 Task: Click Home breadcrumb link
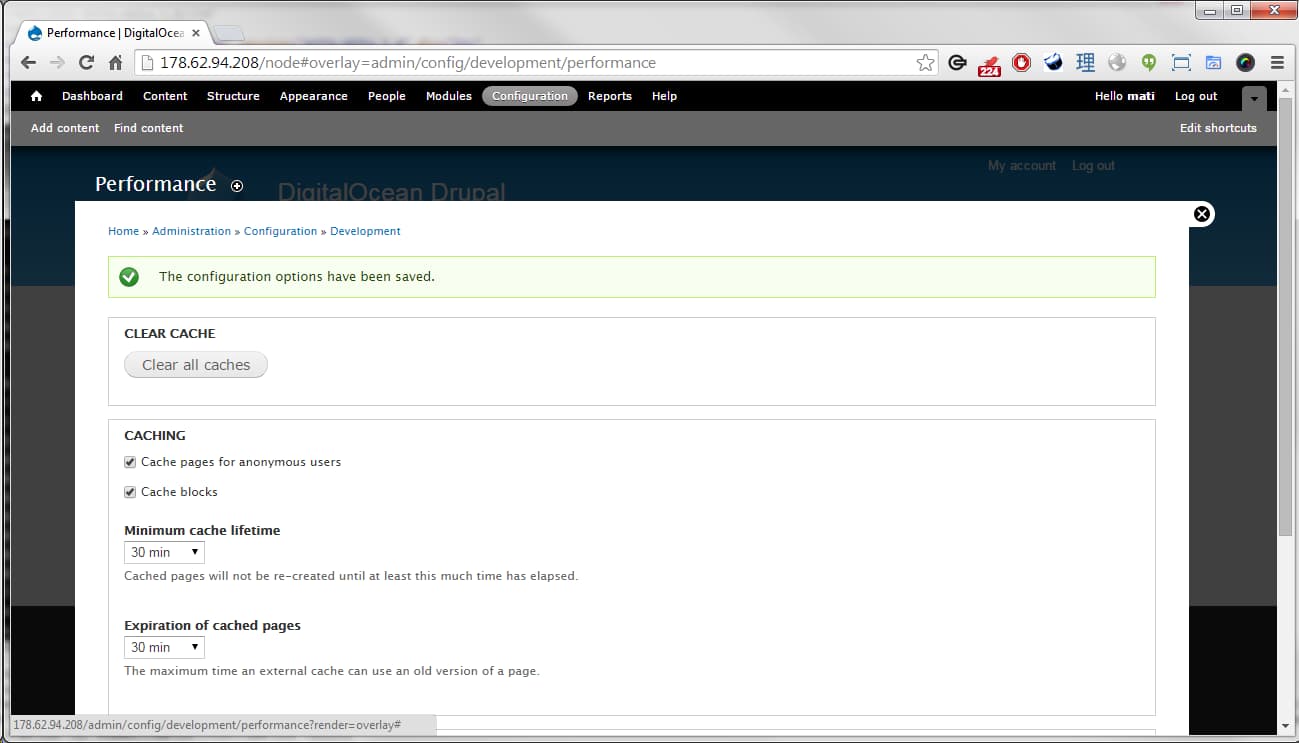point(124,231)
